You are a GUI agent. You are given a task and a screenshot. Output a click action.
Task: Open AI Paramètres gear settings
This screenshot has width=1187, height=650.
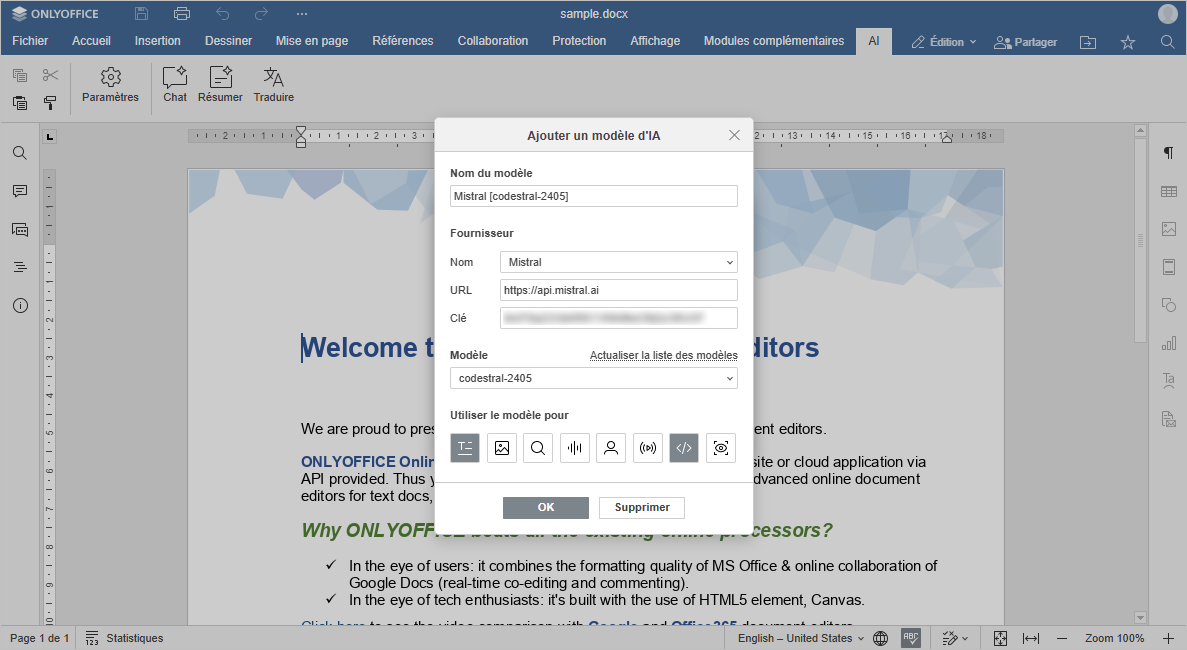click(110, 84)
